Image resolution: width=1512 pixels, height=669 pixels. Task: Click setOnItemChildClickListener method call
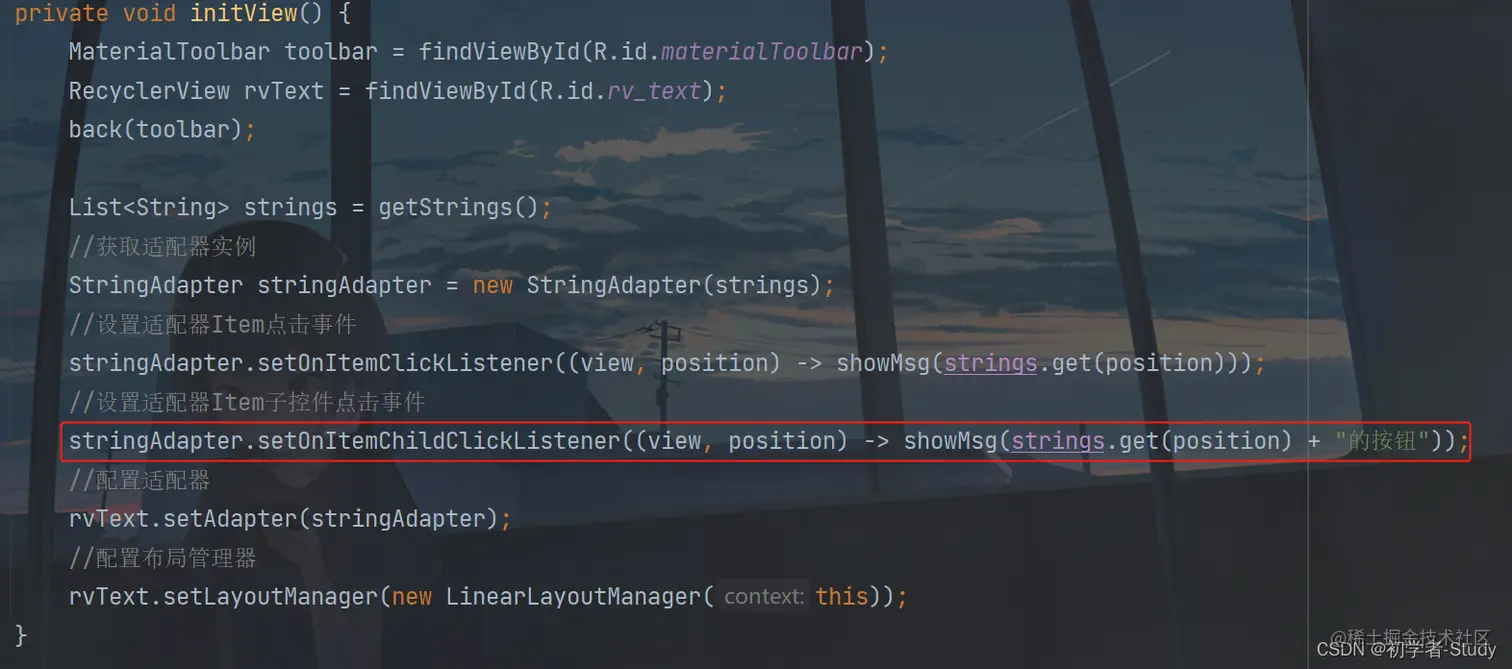click(x=439, y=441)
